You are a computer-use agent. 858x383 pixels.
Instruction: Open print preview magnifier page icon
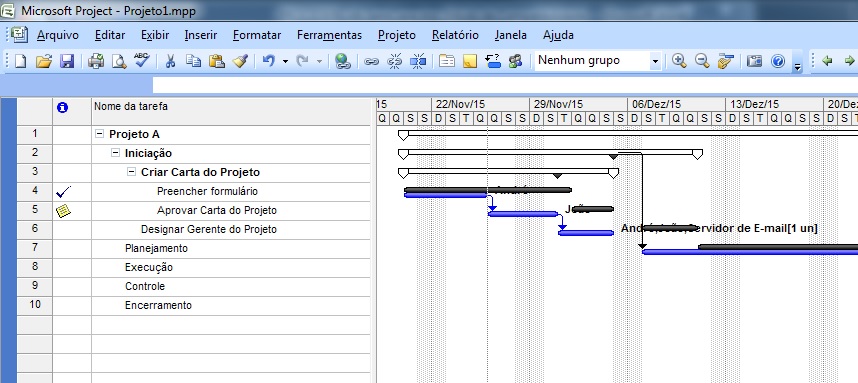point(119,61)
